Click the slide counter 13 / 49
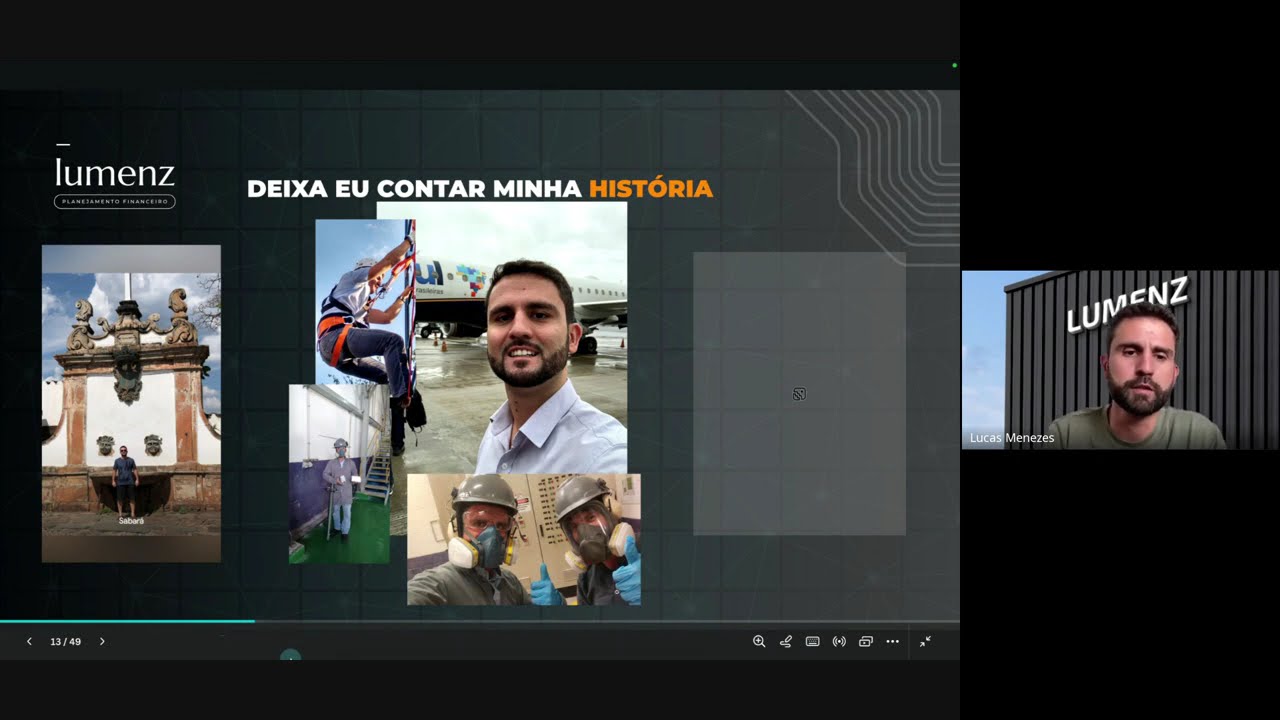Screen dimensions: 1280x720 65,642
